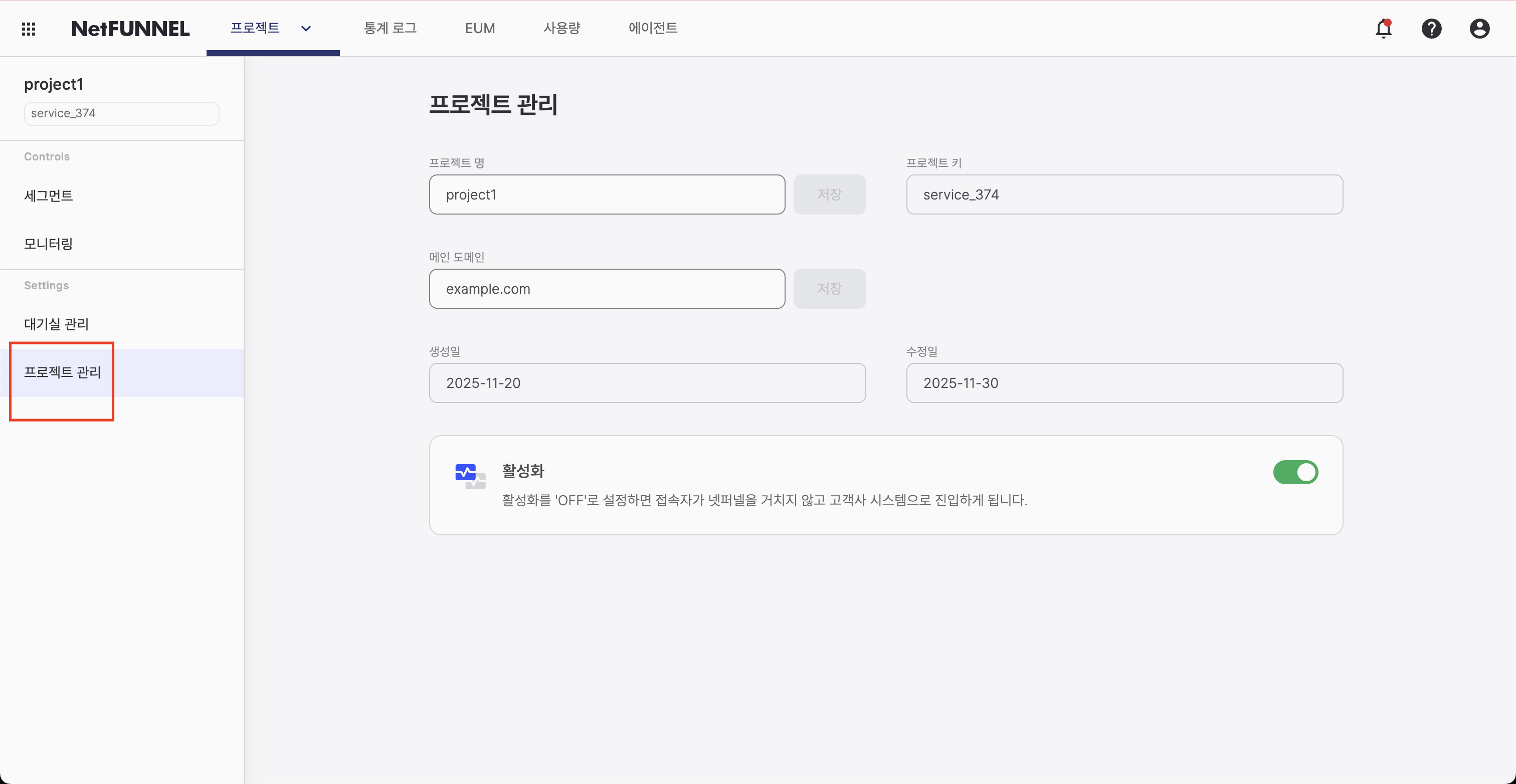Click 저장 next to 메인 도메인
The height and width of the screenshot is (784, 1516).
point(830,288)
